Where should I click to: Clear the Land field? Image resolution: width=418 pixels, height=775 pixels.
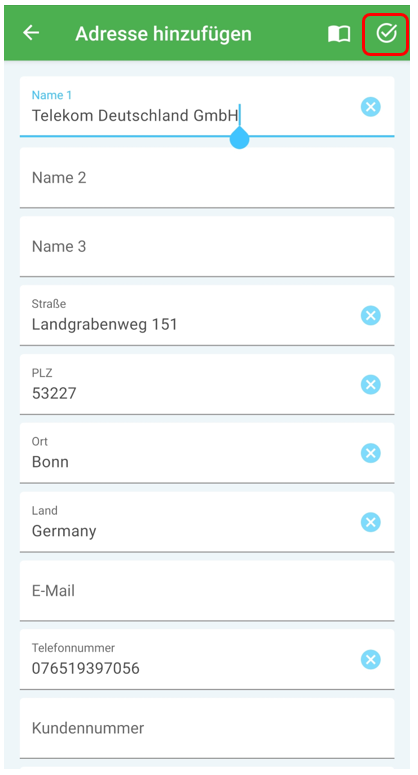click(x=371, y=522)
